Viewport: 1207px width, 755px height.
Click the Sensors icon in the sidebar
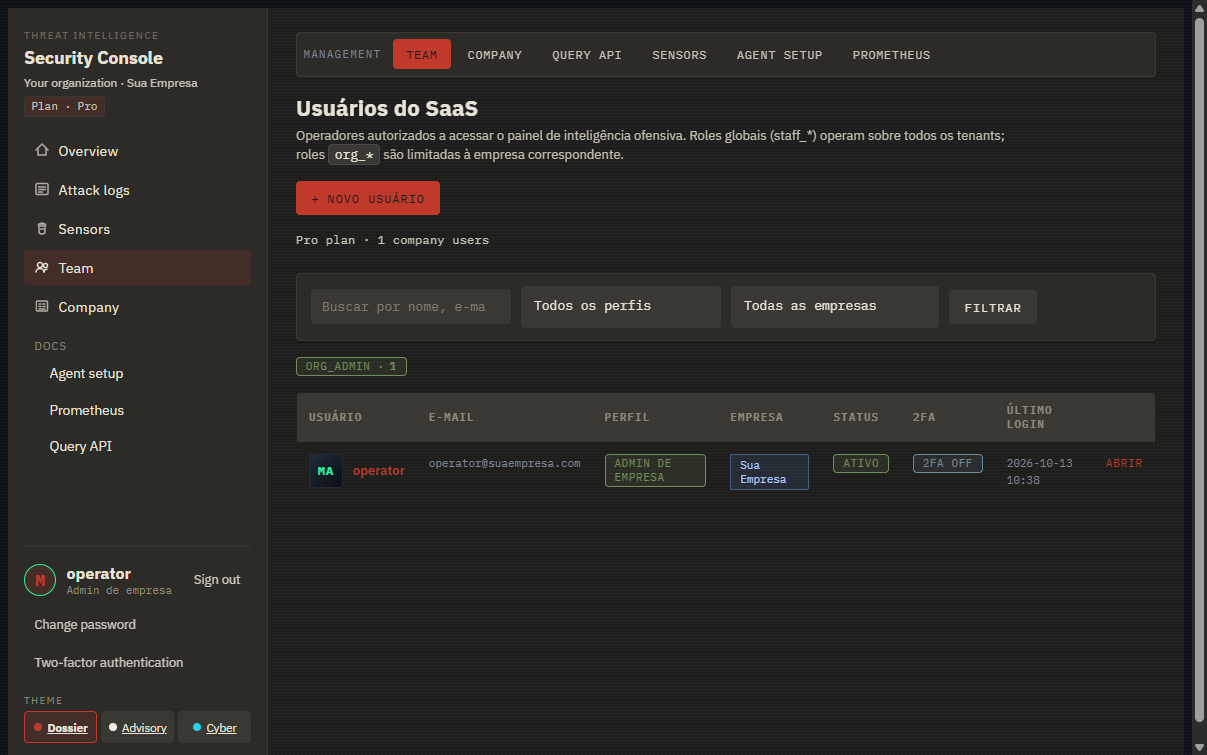[42, 229]
